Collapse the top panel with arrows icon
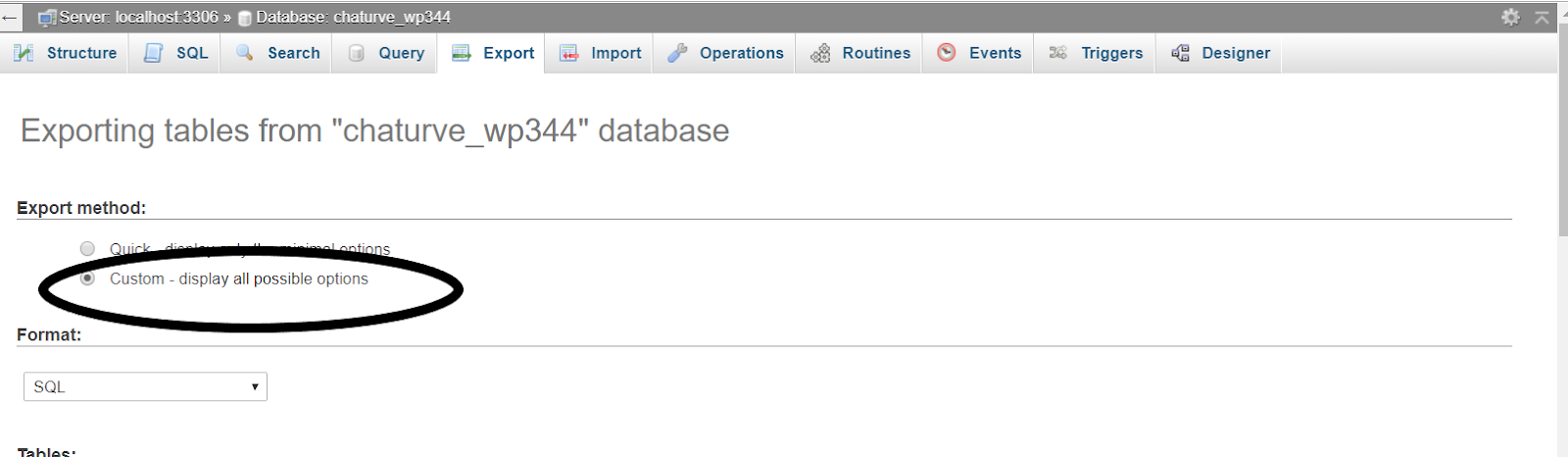Screen dimensions: 1568x457 pos(1542,17)
